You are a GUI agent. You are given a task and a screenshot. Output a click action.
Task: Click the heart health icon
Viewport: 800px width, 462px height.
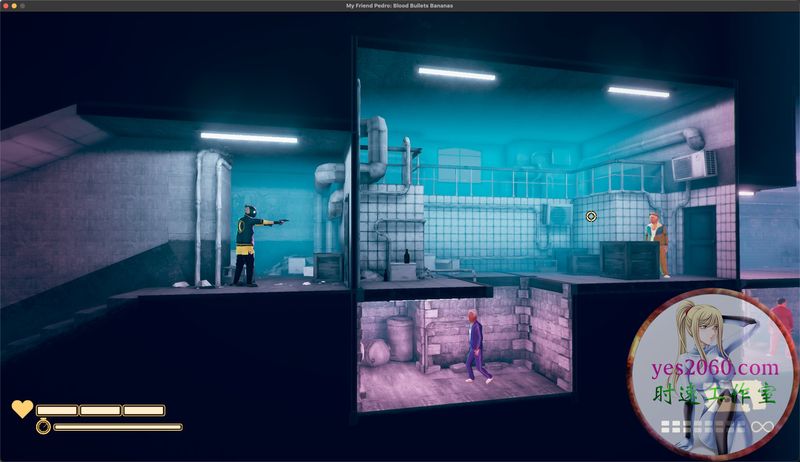pyautogui.click(x=21, y=409)
